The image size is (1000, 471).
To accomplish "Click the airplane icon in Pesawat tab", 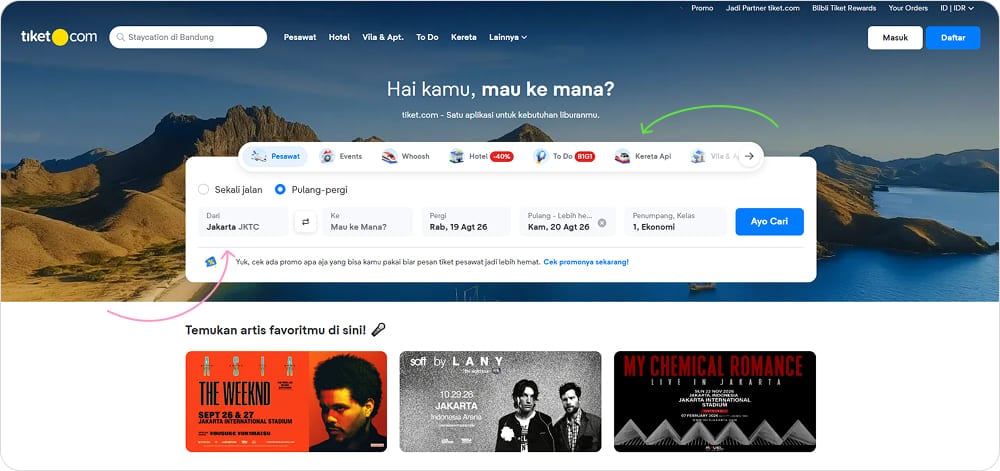I will coord(259,156).
